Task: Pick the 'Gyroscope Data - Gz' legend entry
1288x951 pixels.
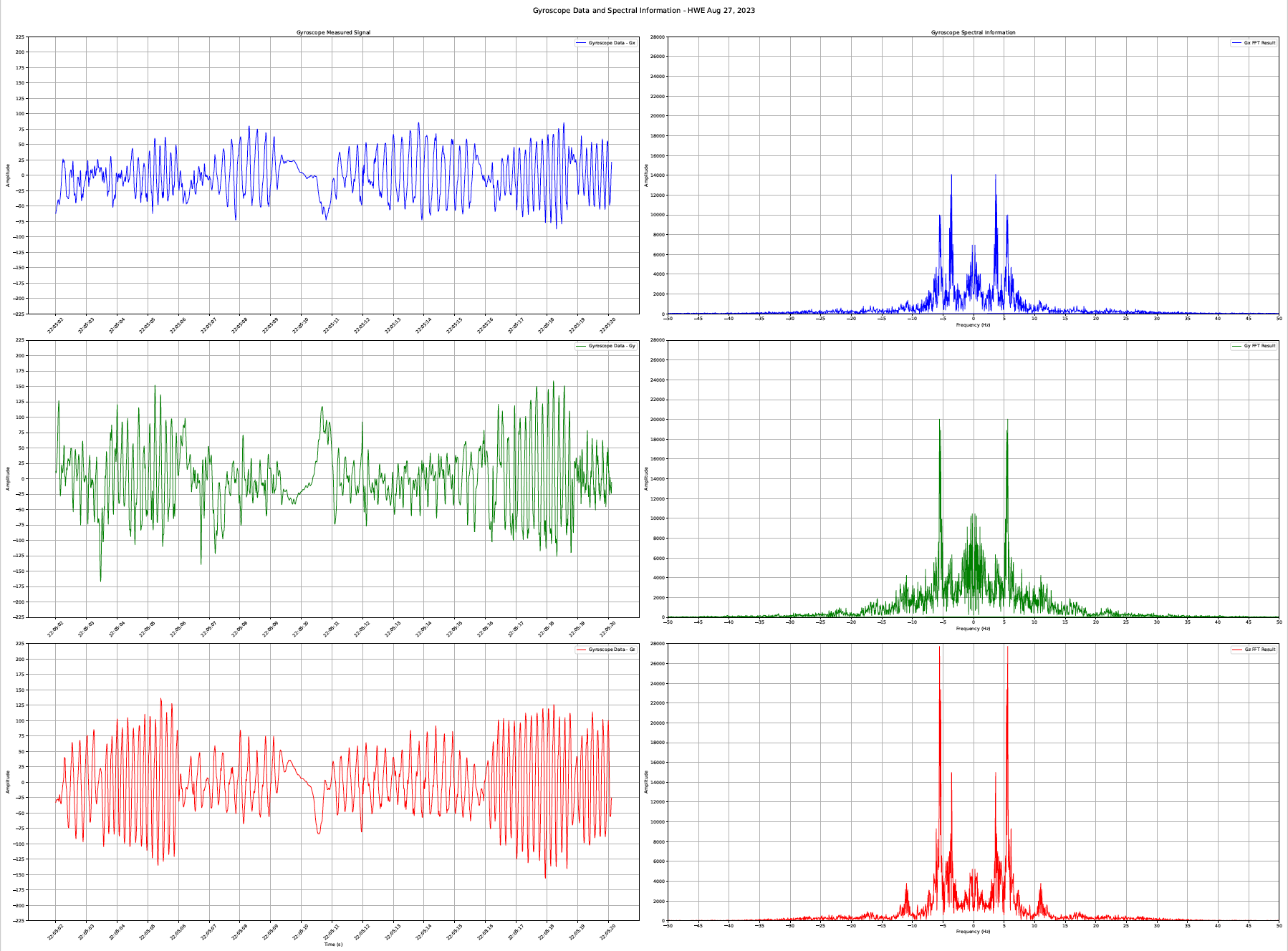Action: click(612, 650)
